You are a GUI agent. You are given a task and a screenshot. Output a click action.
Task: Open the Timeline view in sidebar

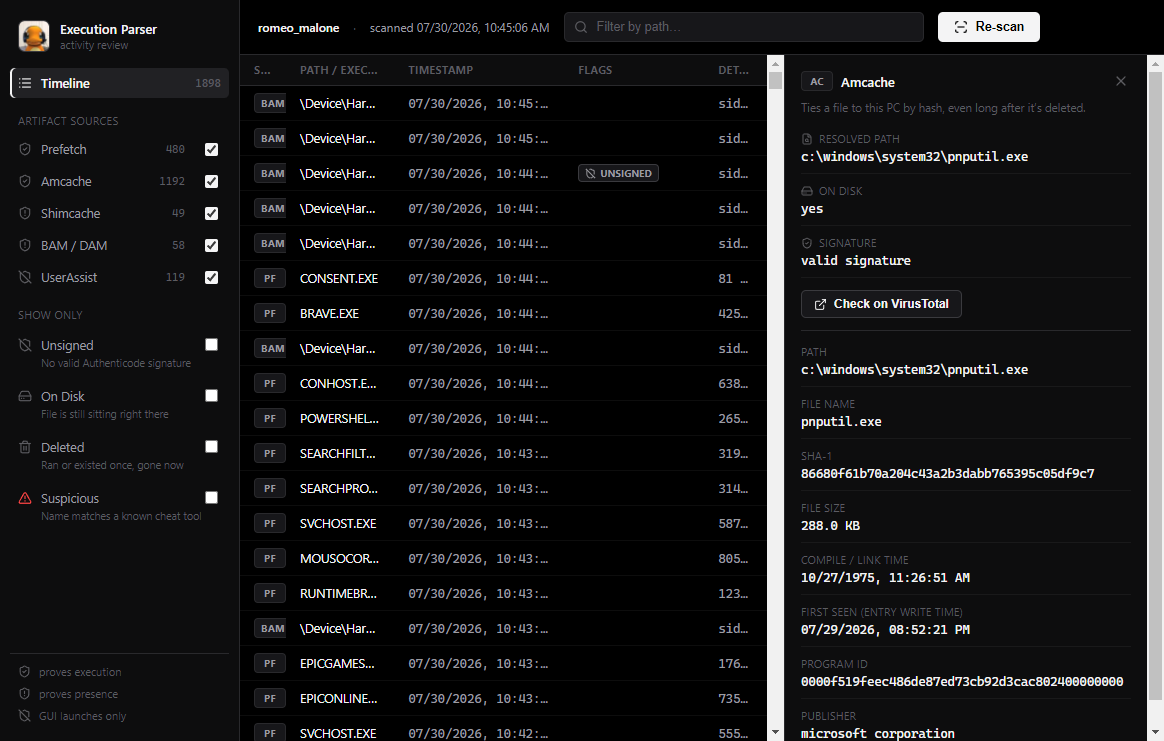tap(120, 83)
